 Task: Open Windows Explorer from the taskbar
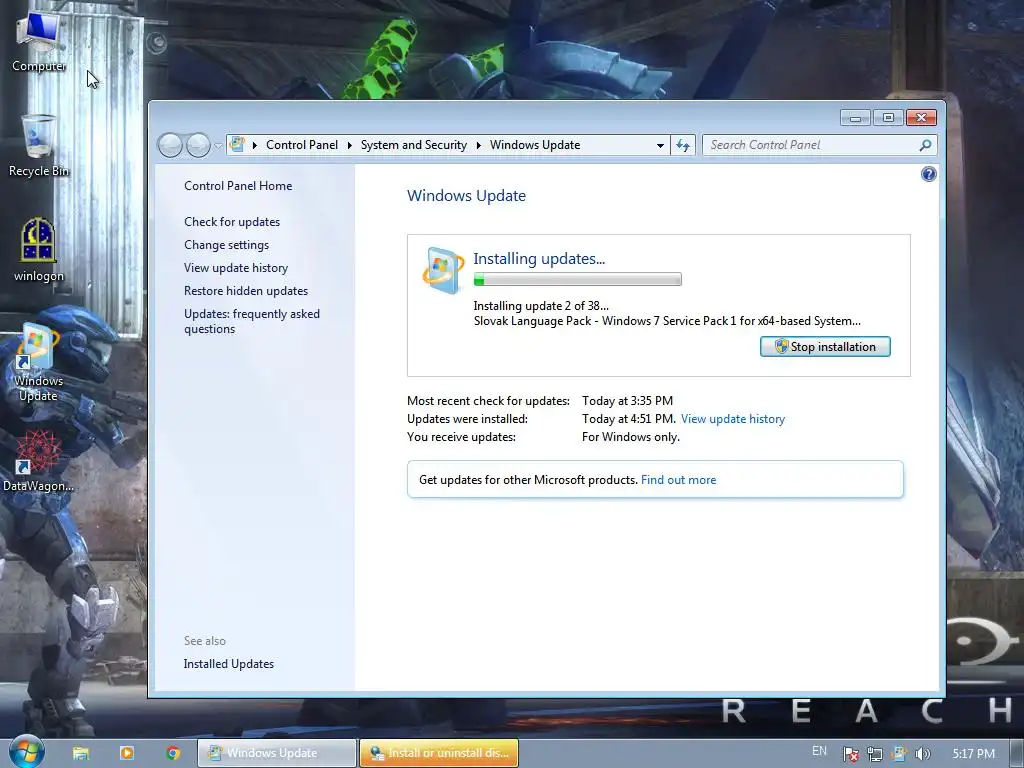(x=81, y=753)
